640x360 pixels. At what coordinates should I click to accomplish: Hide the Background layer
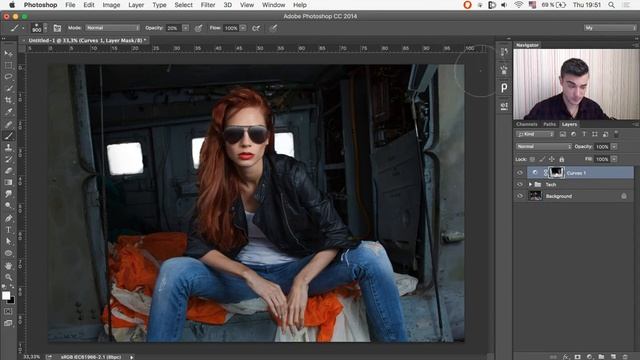(520, 196)
